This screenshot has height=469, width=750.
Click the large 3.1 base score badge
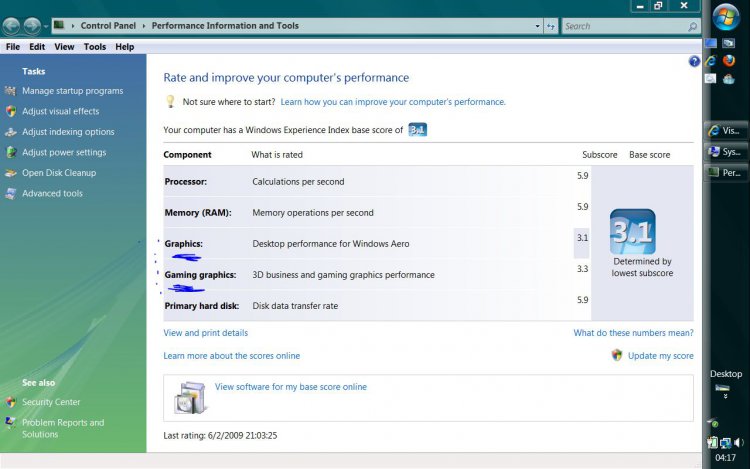click(x=632, y=232)
